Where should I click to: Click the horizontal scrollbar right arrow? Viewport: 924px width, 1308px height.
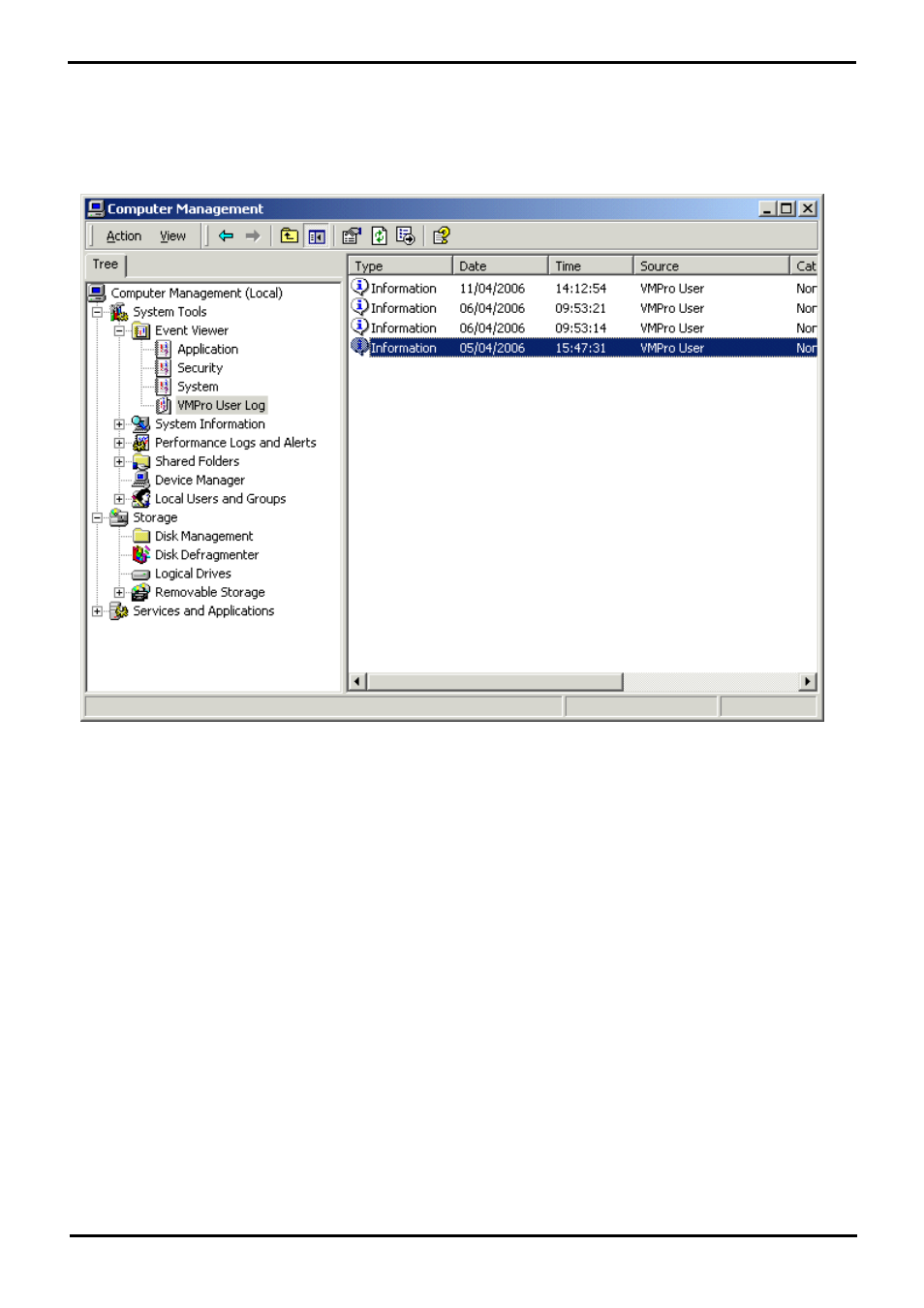pos(808,681)
